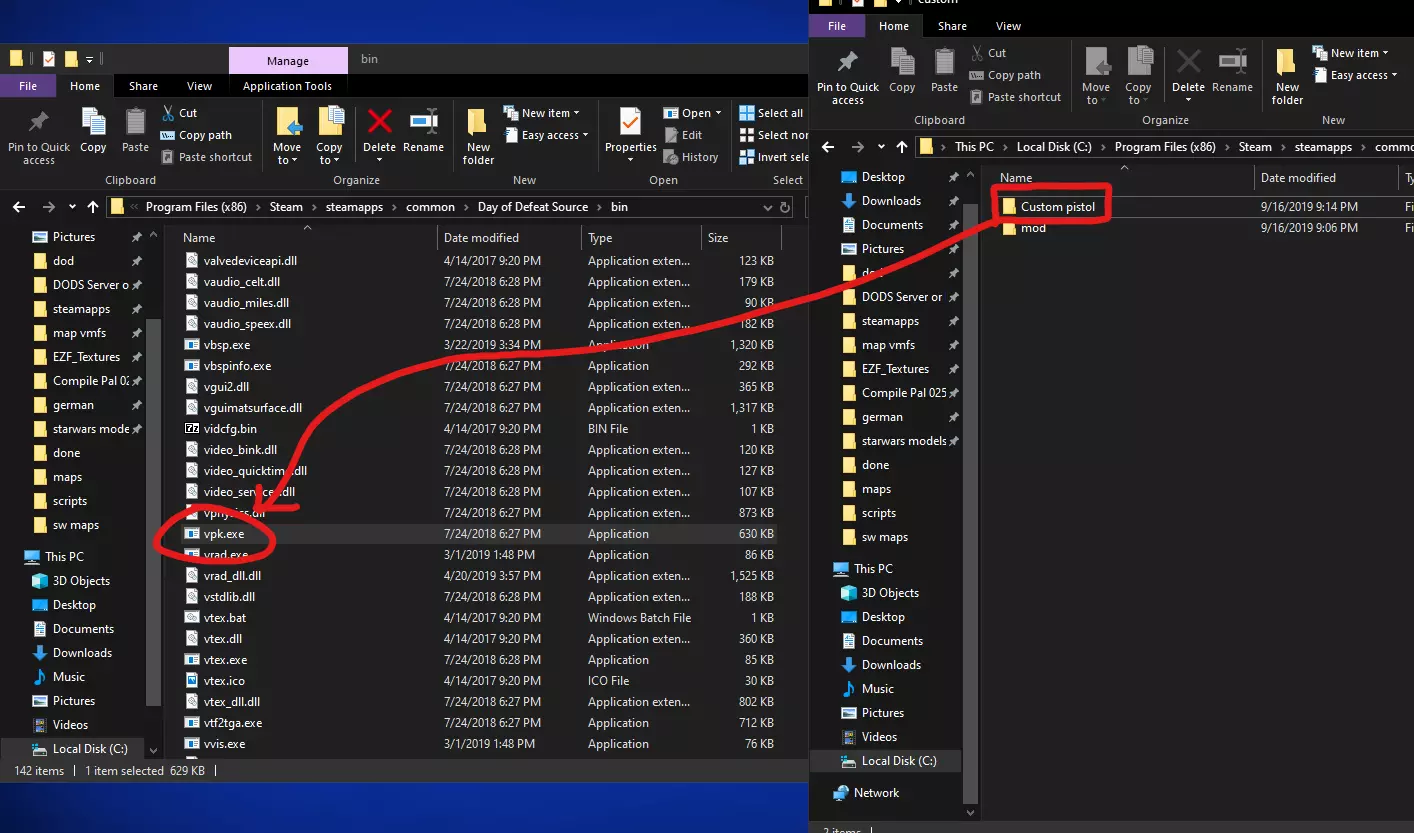Screen dimensions: 1414x833
Task: Open Network in right navigation pane
Action: [x=876, y=793]
